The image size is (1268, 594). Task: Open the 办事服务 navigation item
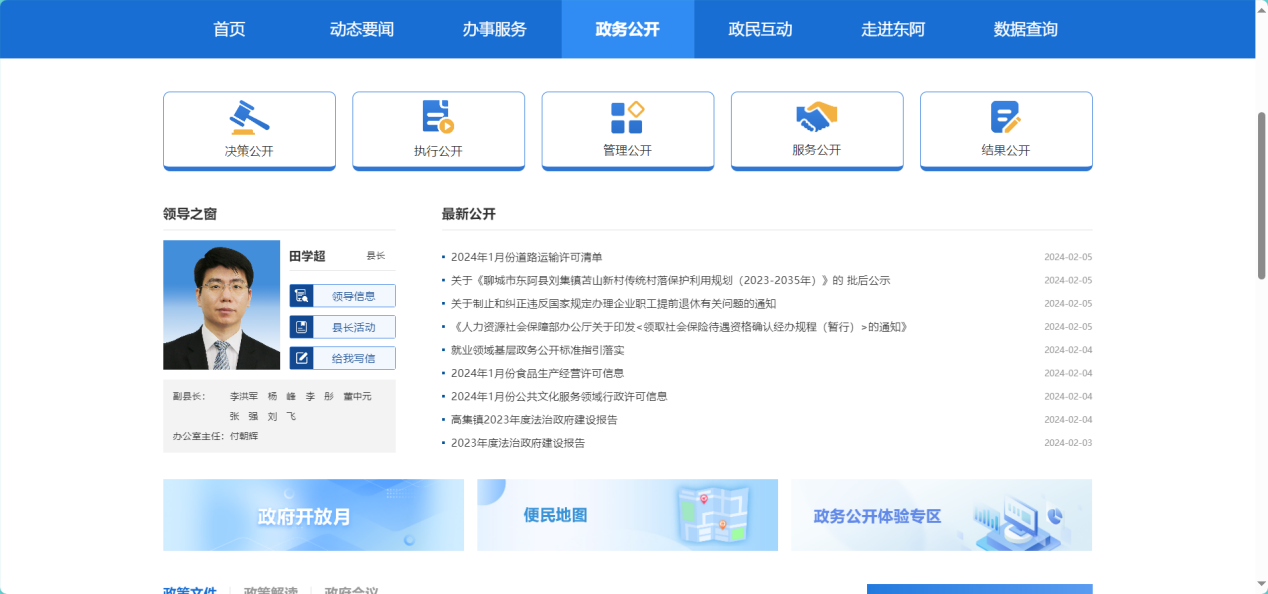tap(494, 29)
